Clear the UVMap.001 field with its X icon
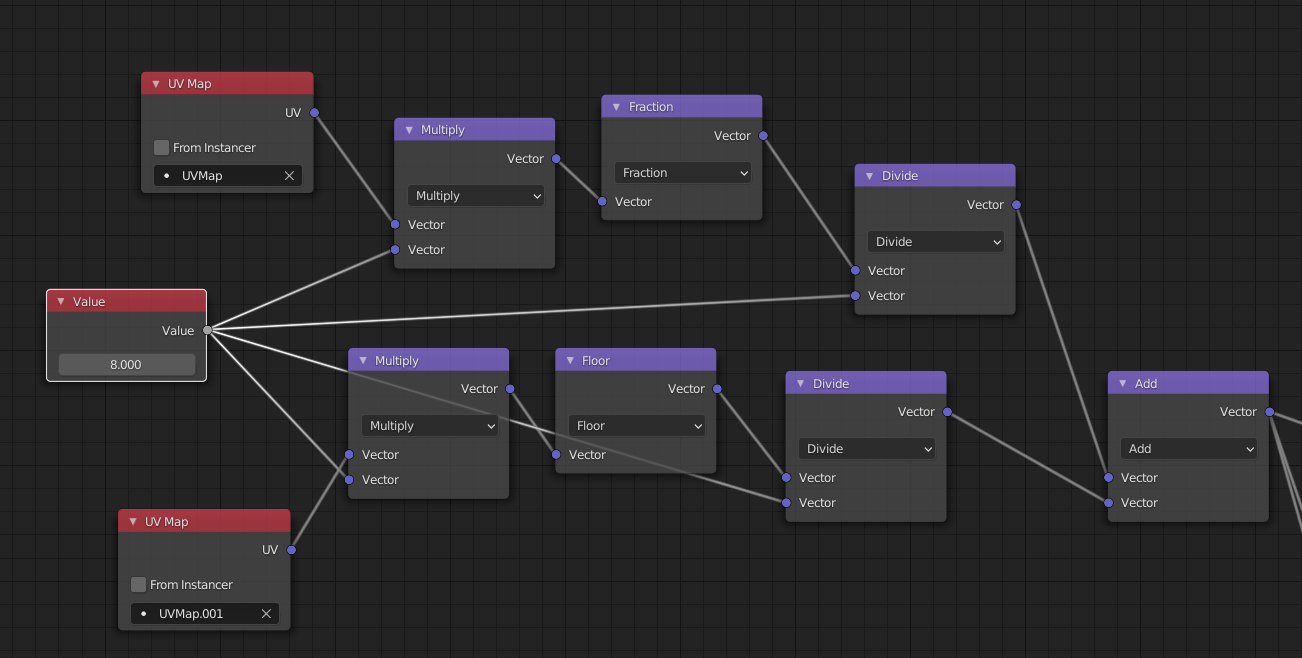Viewport: 1302px width, 658px height. (x=266, y=614)
